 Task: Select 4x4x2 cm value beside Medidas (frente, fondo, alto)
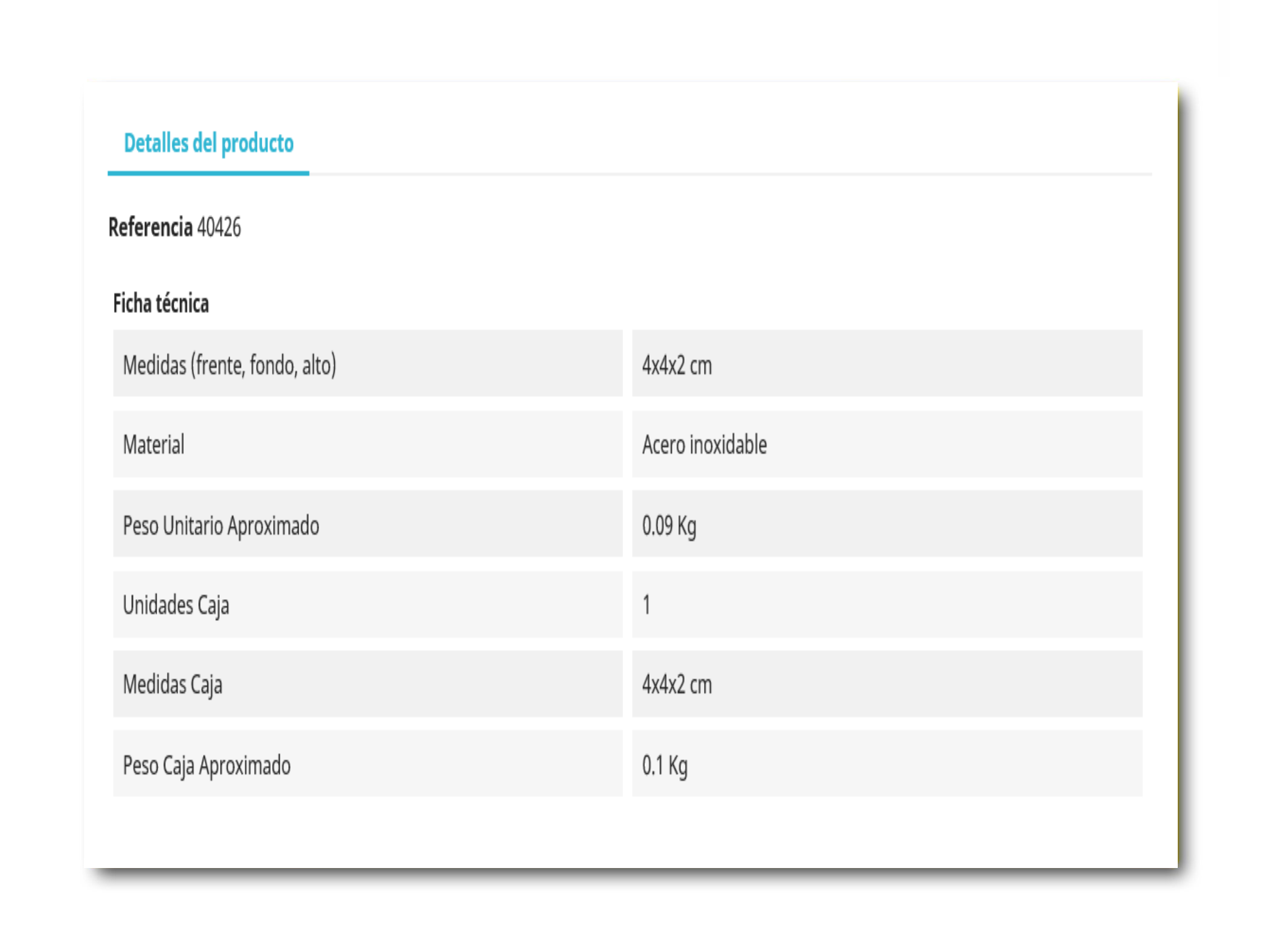click(677, 365)
